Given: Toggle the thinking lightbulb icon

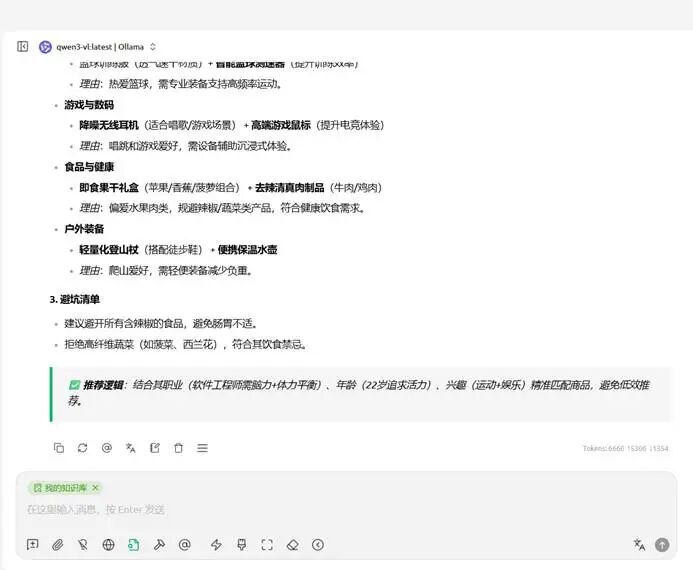Looking at the screenshot, I should point(83,545).
